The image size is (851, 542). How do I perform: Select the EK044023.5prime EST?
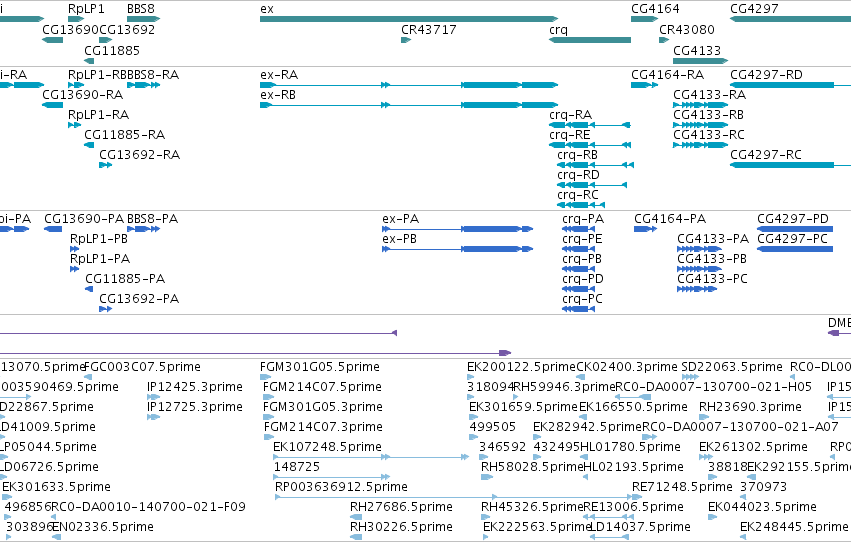pos(713,517)
